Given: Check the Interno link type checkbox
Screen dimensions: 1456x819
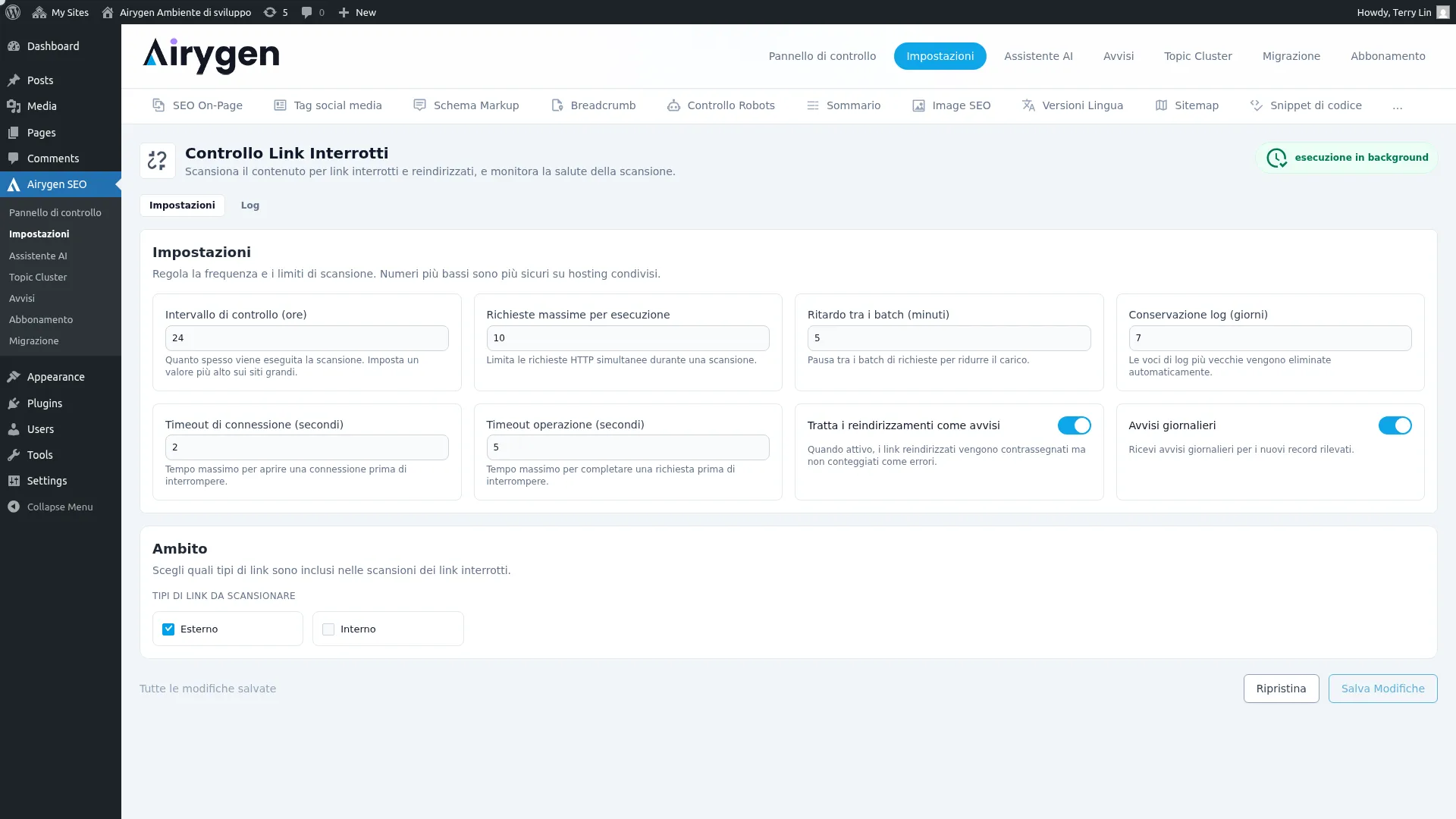Looking at the screenshot, I should 328,629.
